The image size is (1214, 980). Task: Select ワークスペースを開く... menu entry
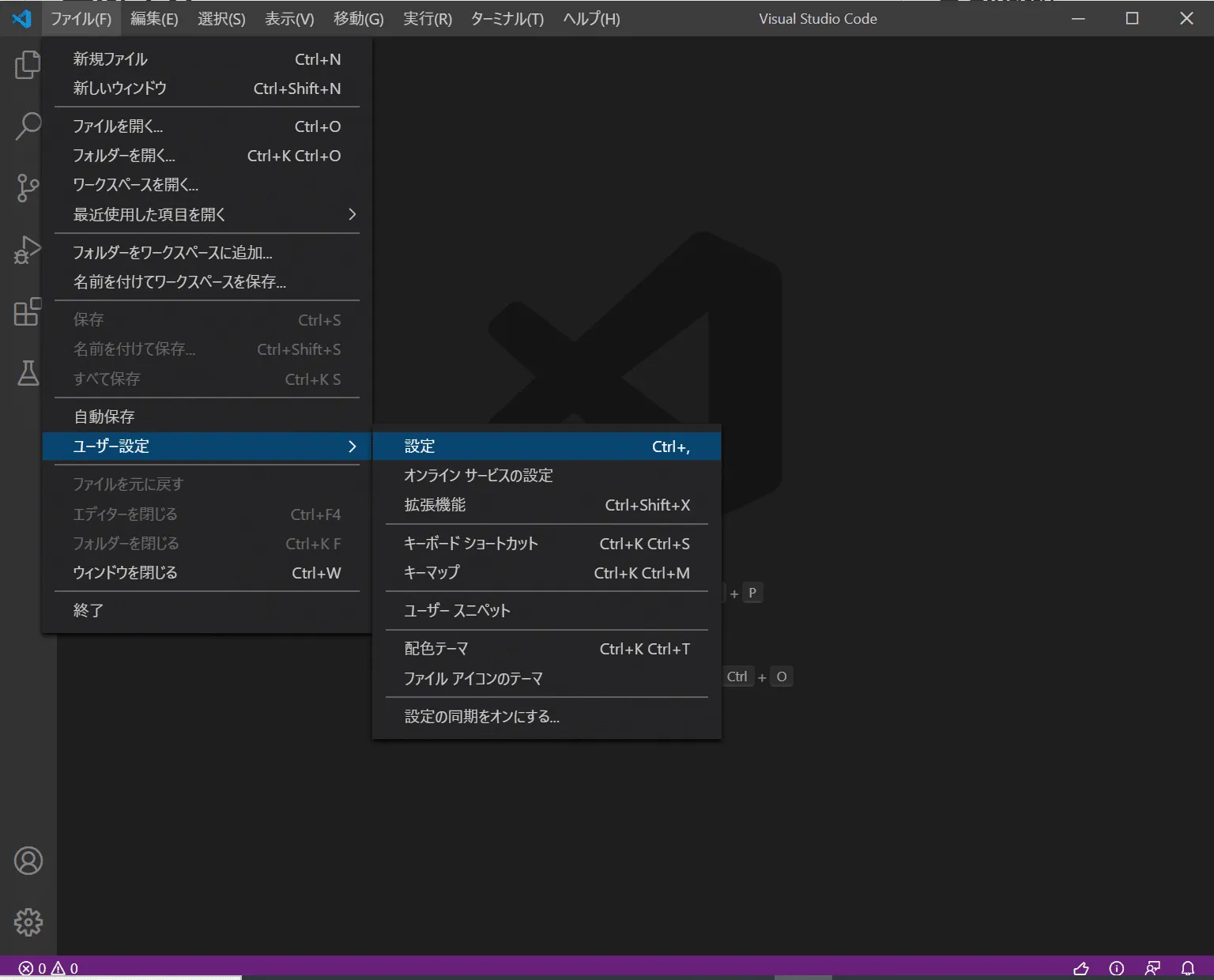click(x=207, y=185)
